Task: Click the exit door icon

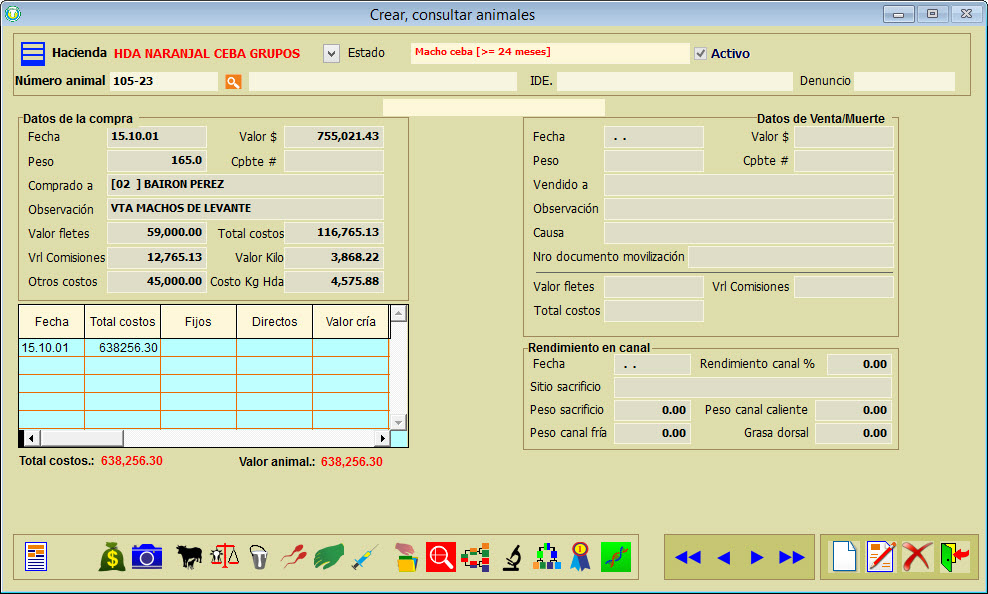Action: point(954,557)
